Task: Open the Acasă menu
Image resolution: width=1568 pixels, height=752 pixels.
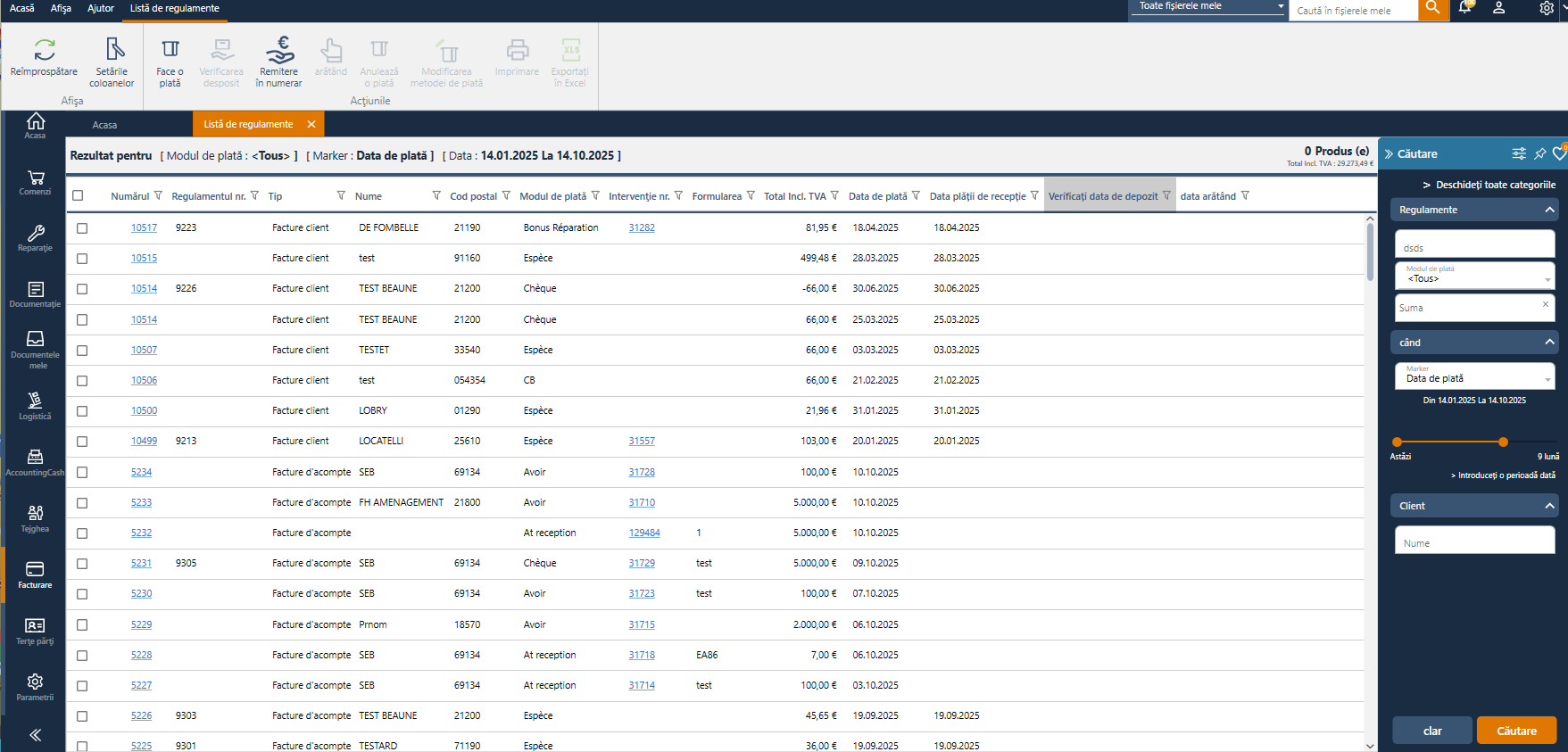Action: pyautogui.click(x=22, y=8)
